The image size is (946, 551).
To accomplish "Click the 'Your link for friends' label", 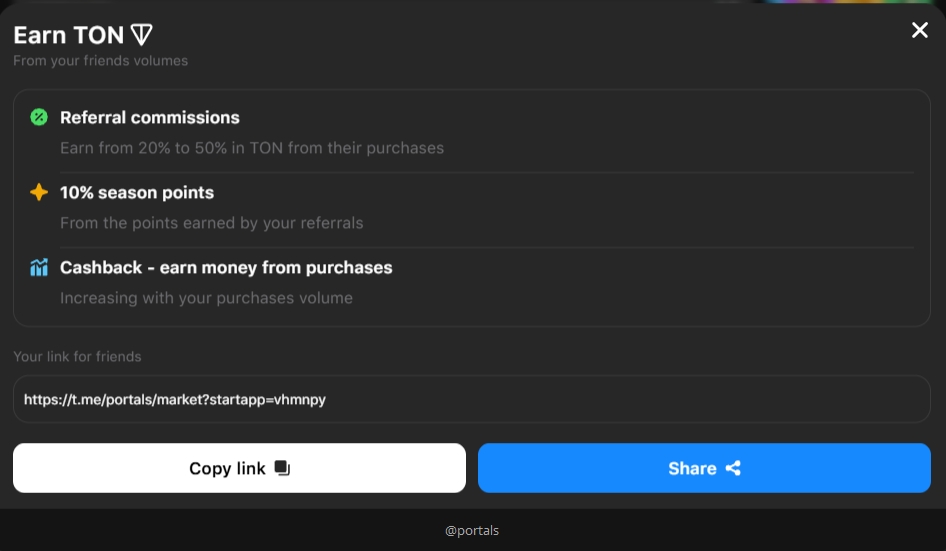I will [x=77, y=356].
